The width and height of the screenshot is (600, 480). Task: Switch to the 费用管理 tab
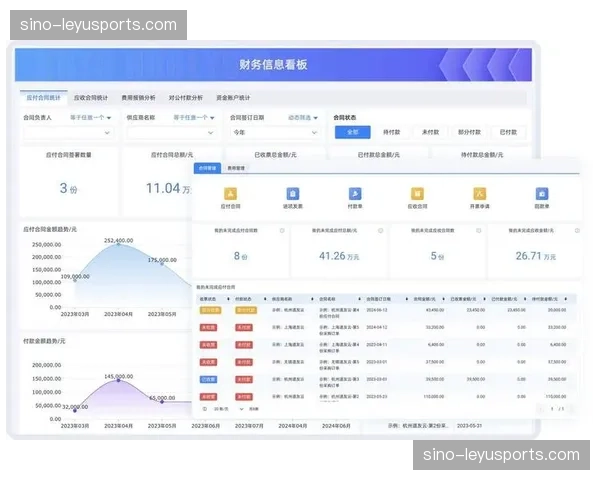[236, 168]
